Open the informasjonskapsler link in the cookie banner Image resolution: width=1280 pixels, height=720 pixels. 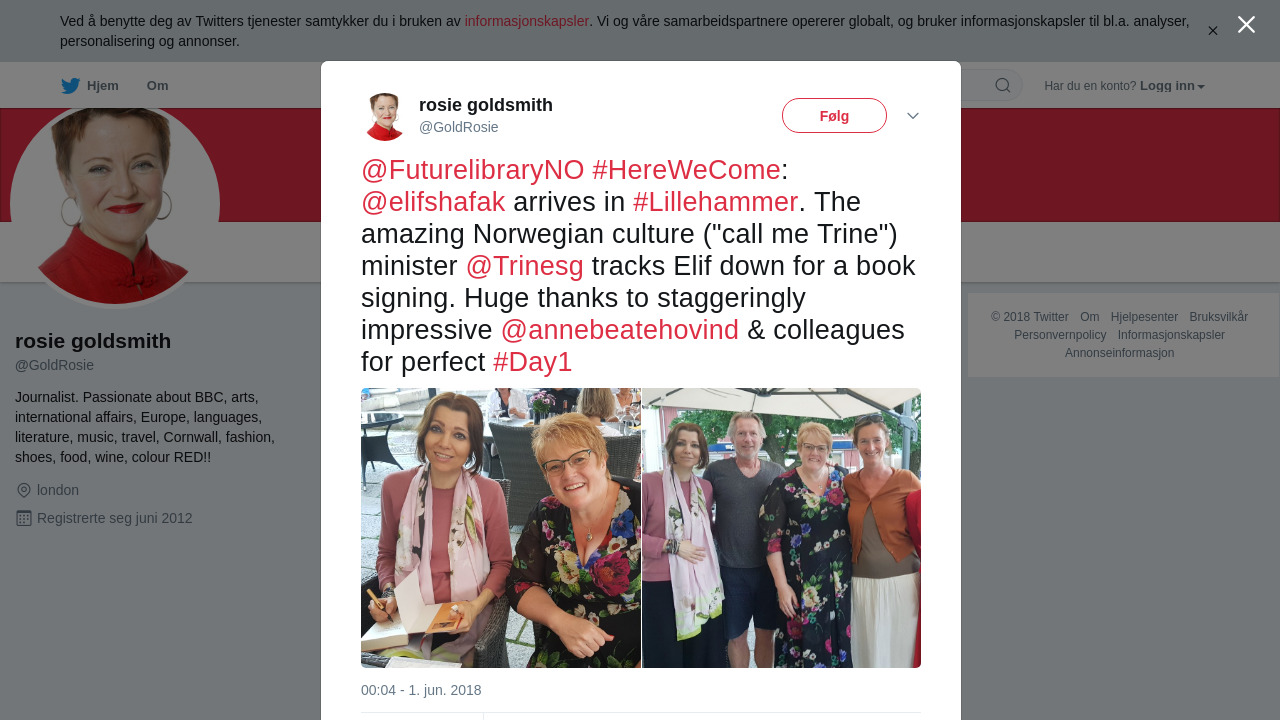coord(527,21)
